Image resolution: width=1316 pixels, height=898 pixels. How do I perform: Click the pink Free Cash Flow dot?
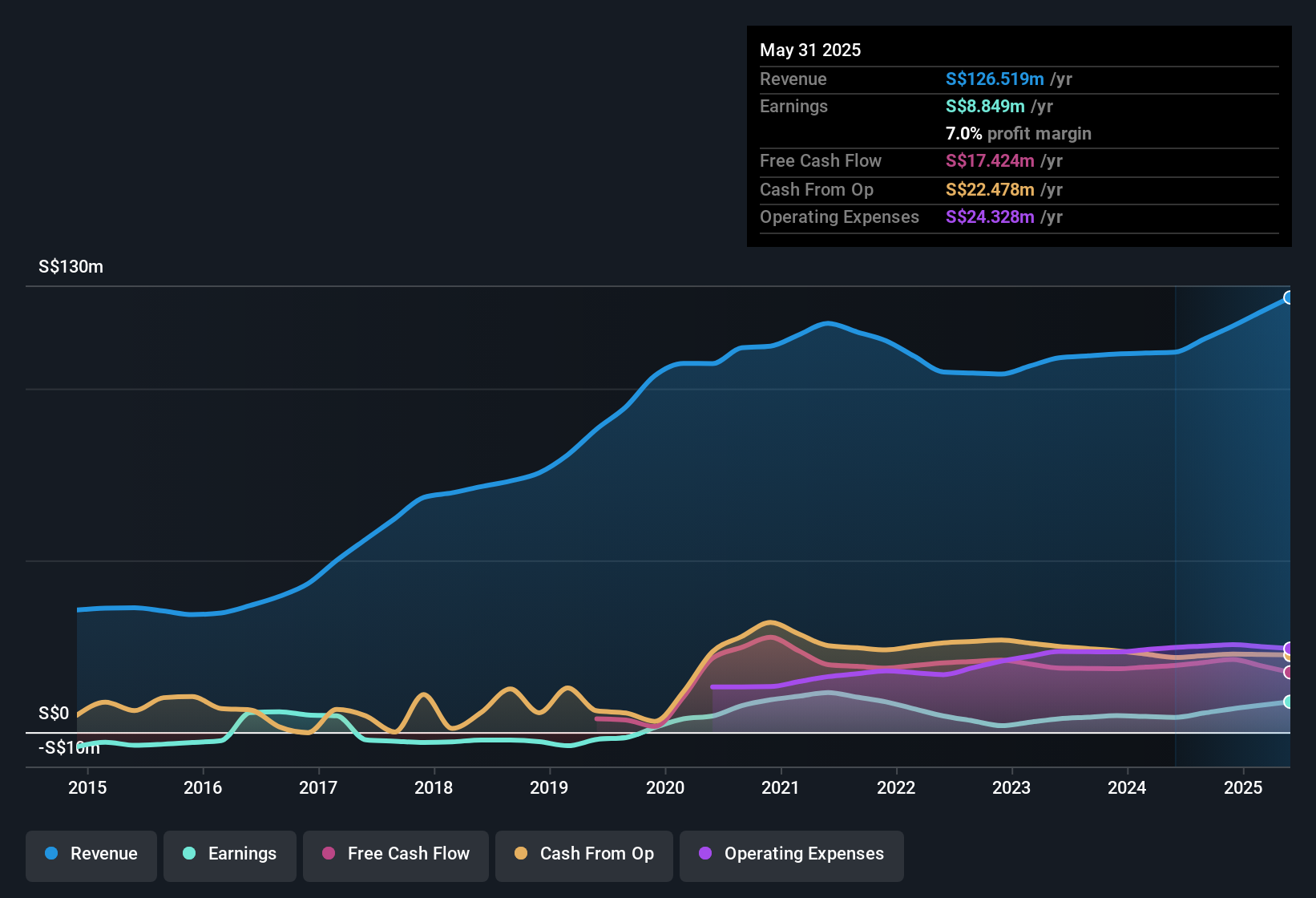(x=329, y=853)
